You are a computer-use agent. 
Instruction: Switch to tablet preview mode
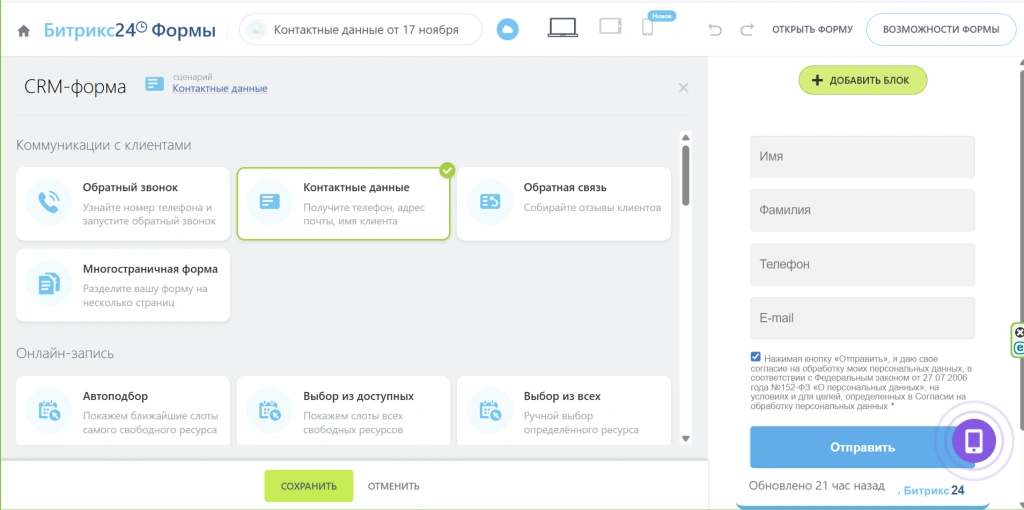coord(610,27)
